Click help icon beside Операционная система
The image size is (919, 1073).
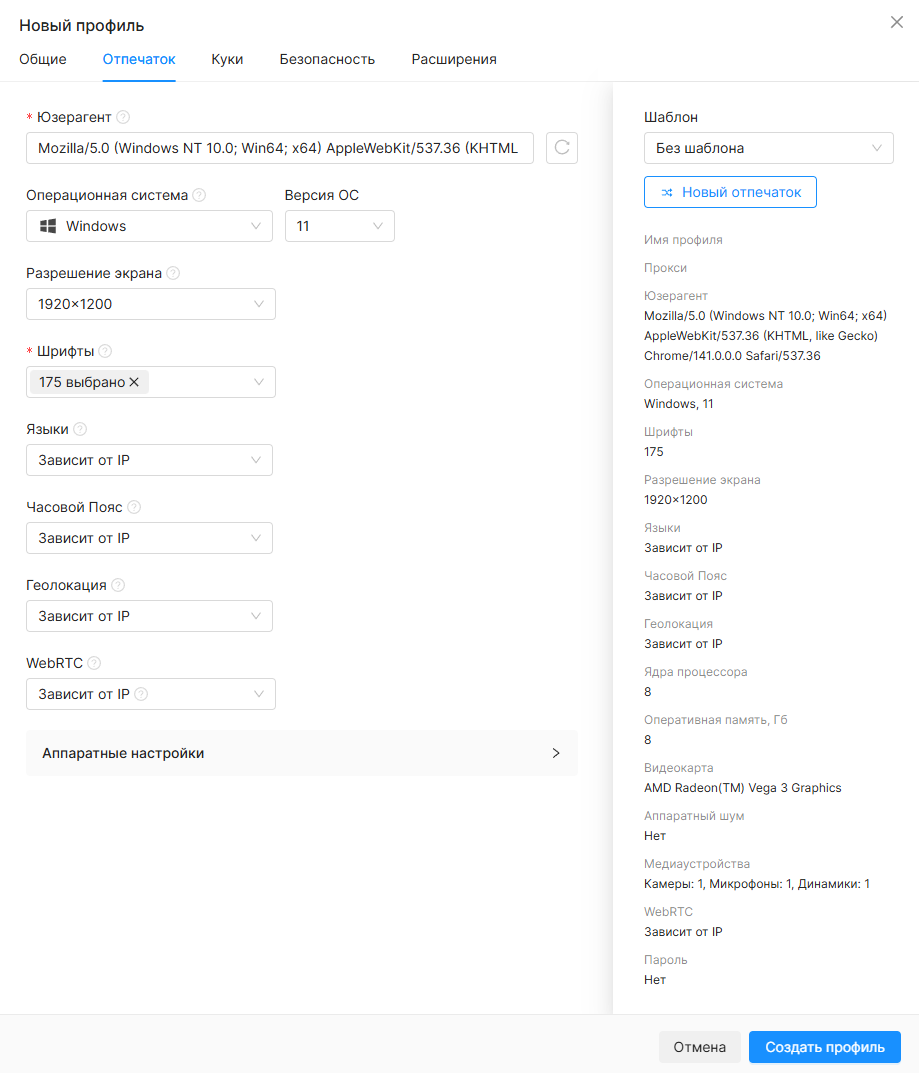[x=199, y=195]
